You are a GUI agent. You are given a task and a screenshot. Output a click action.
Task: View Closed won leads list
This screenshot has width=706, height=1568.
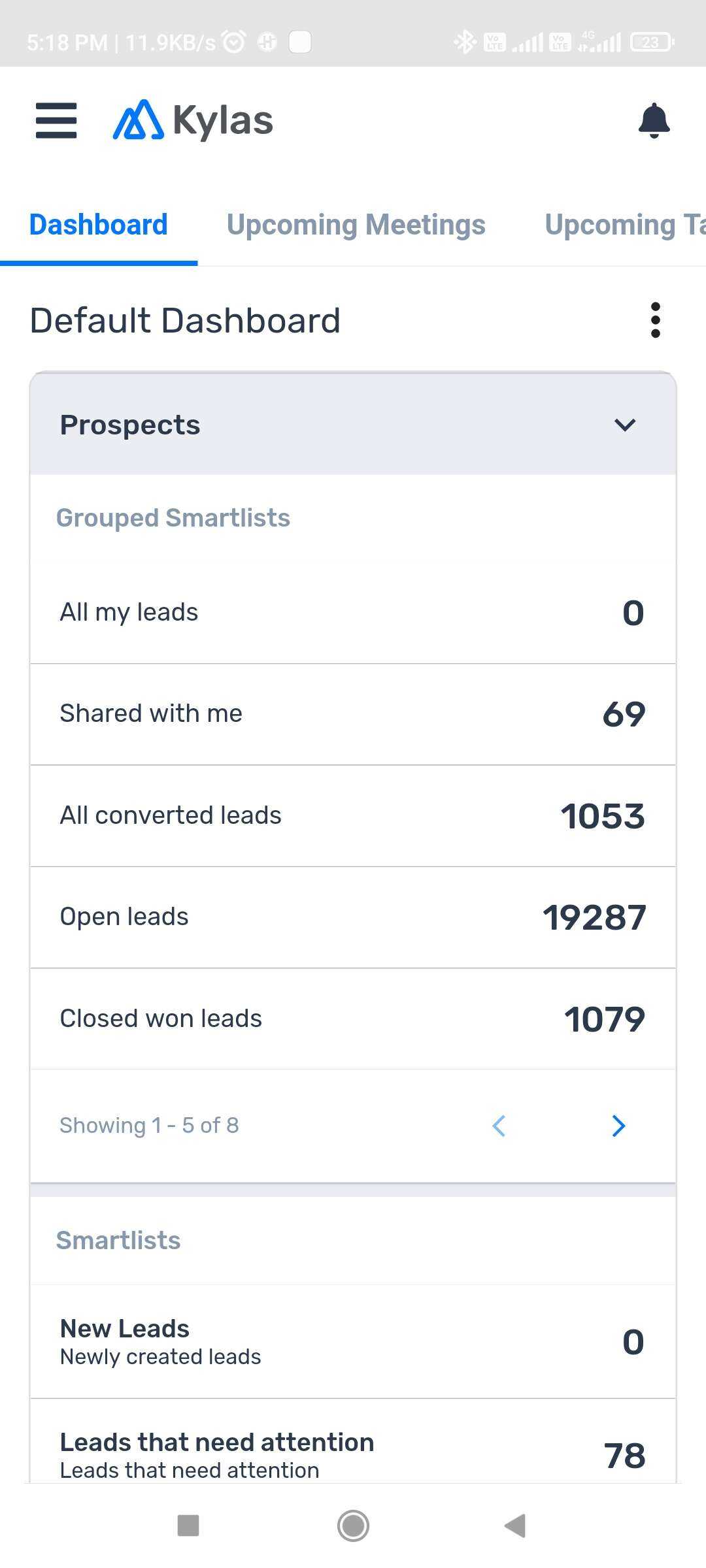[353, 1019]
